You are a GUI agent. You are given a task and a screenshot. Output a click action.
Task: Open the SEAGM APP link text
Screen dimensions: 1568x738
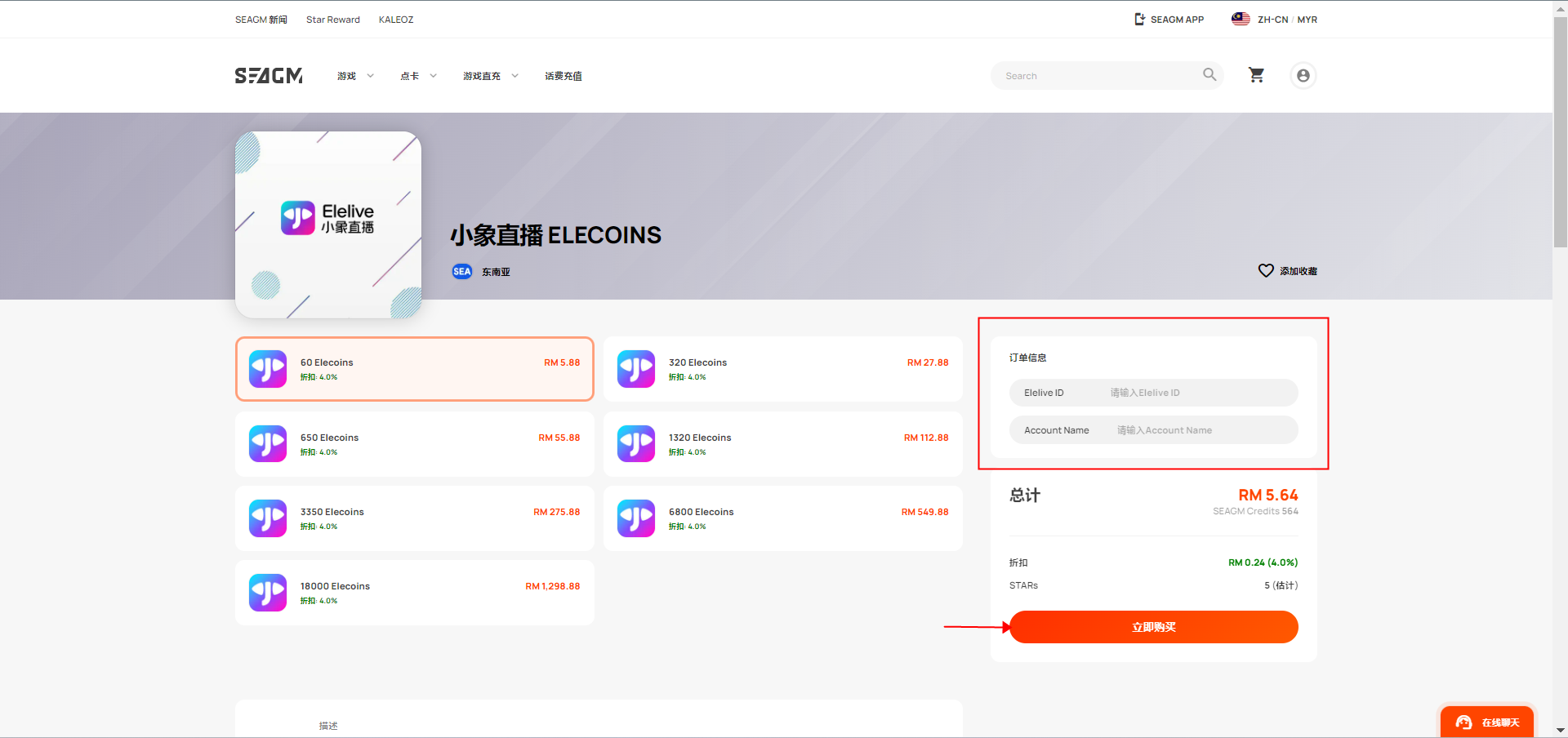pyautogui.click(x=1177, y=20)
